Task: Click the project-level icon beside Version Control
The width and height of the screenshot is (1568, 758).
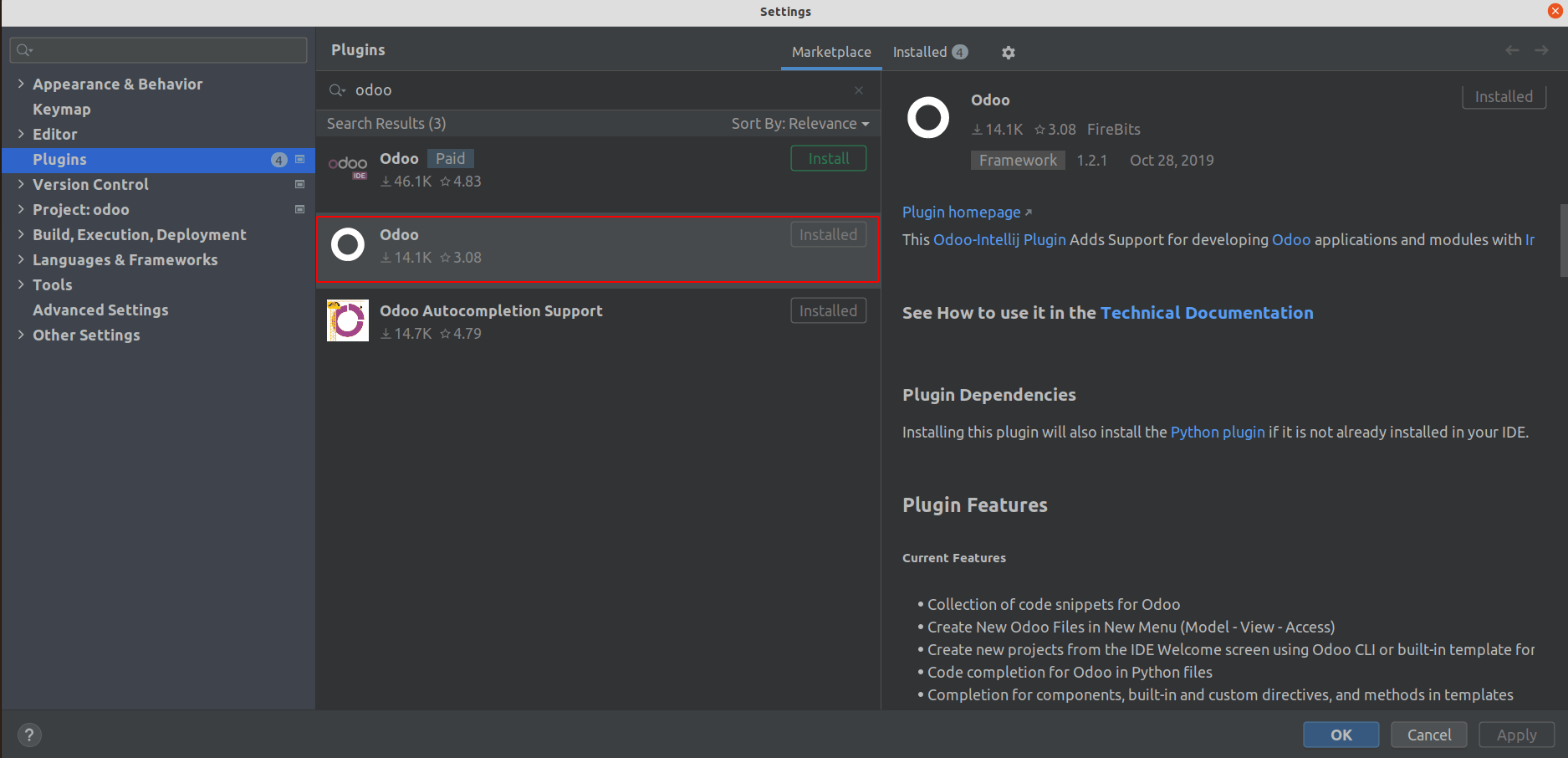Action: 300,184
